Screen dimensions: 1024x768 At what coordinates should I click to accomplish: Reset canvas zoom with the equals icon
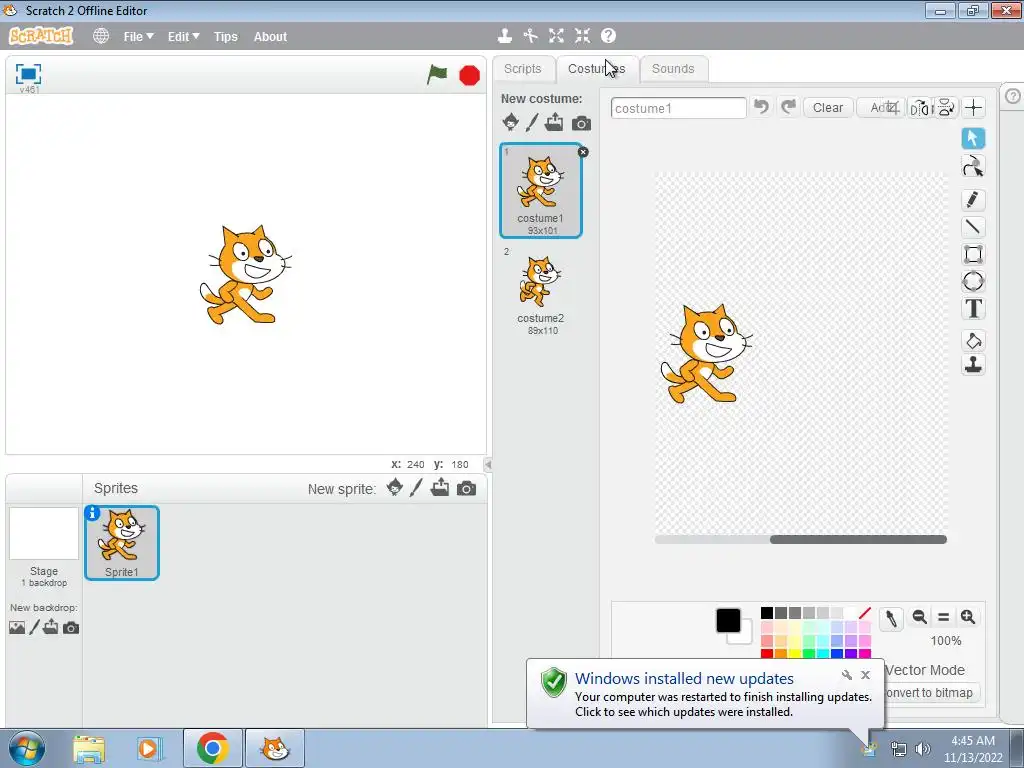(944, 617)
